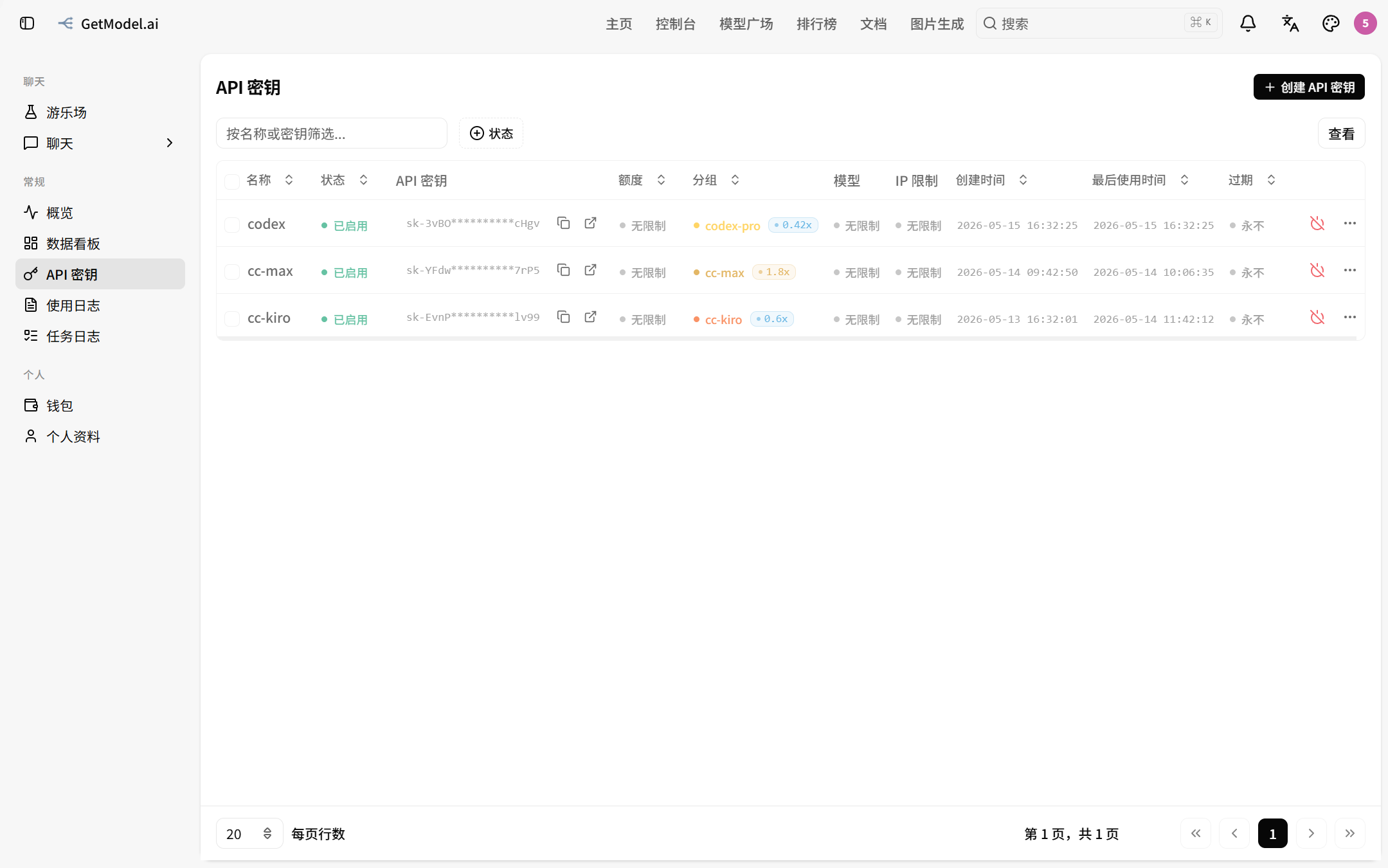Image resolution: width=1388 pixels, height=868 pixels.
Task: Click the 1.8x multiplier badge
Action: pyautogui.click(x=774, y=272)
